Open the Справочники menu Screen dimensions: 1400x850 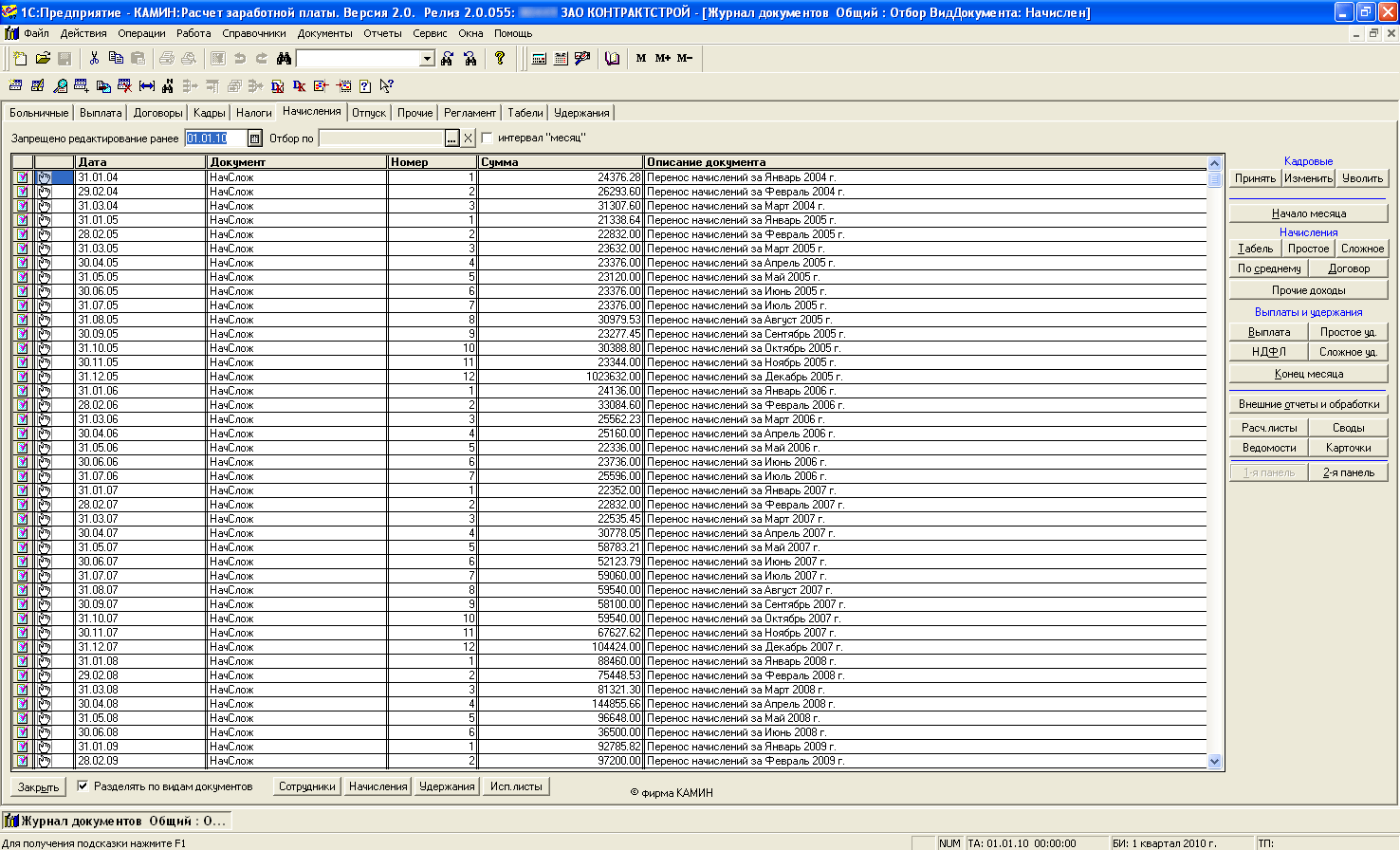[254, 33]
